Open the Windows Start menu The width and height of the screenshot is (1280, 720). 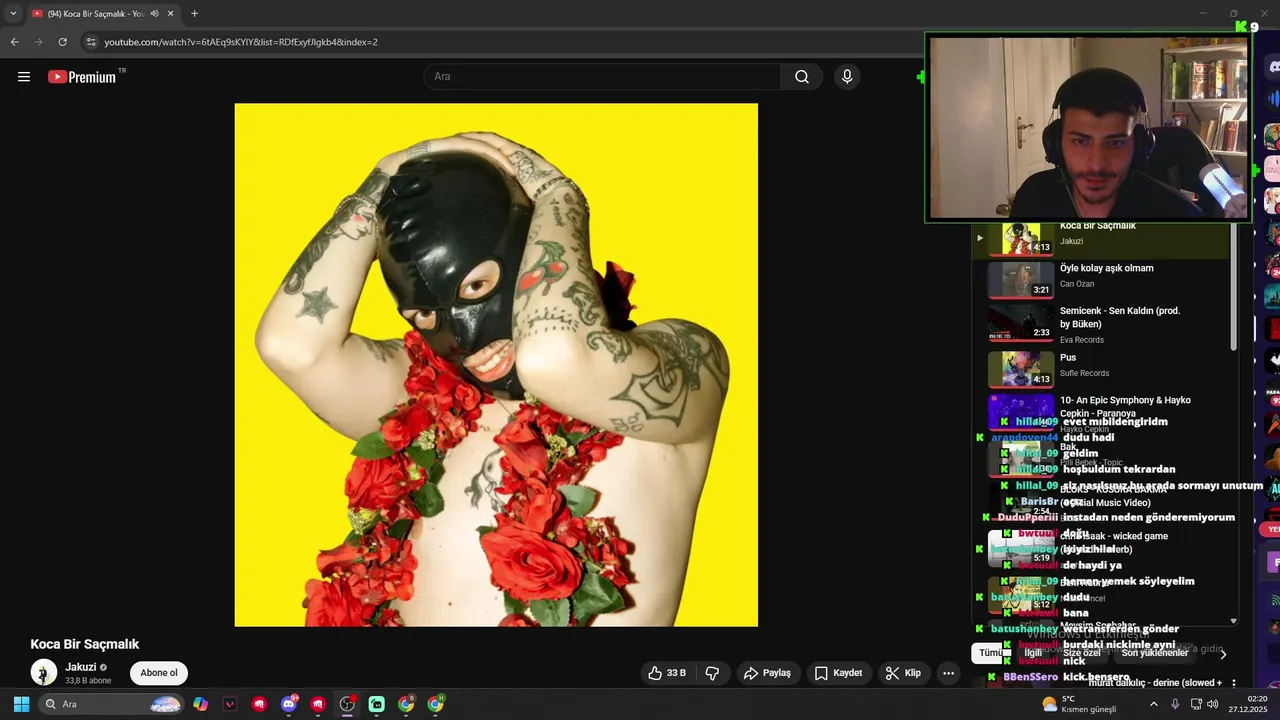pyautogui.click(x=21, y=704)
